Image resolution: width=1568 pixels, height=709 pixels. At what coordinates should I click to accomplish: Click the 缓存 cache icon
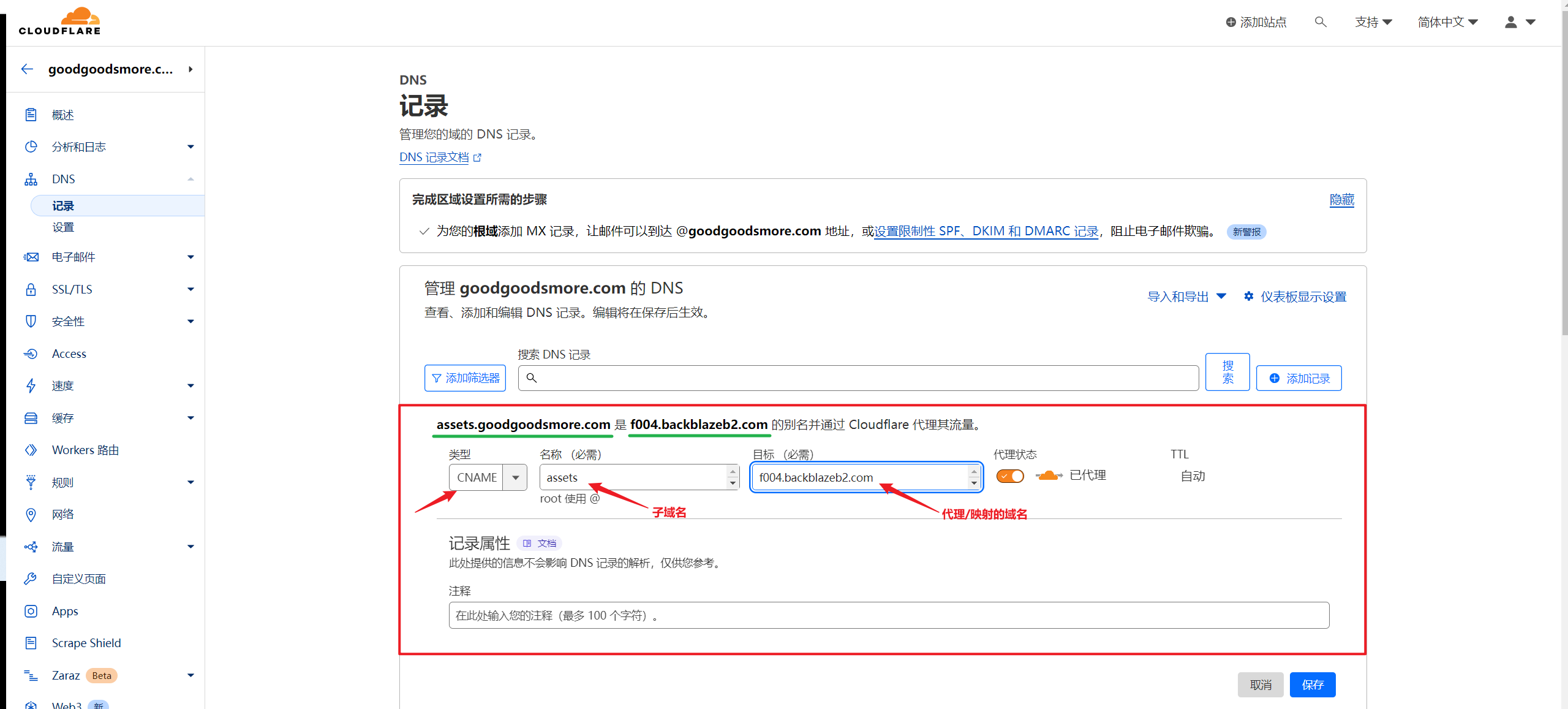[x=31, y=418]
